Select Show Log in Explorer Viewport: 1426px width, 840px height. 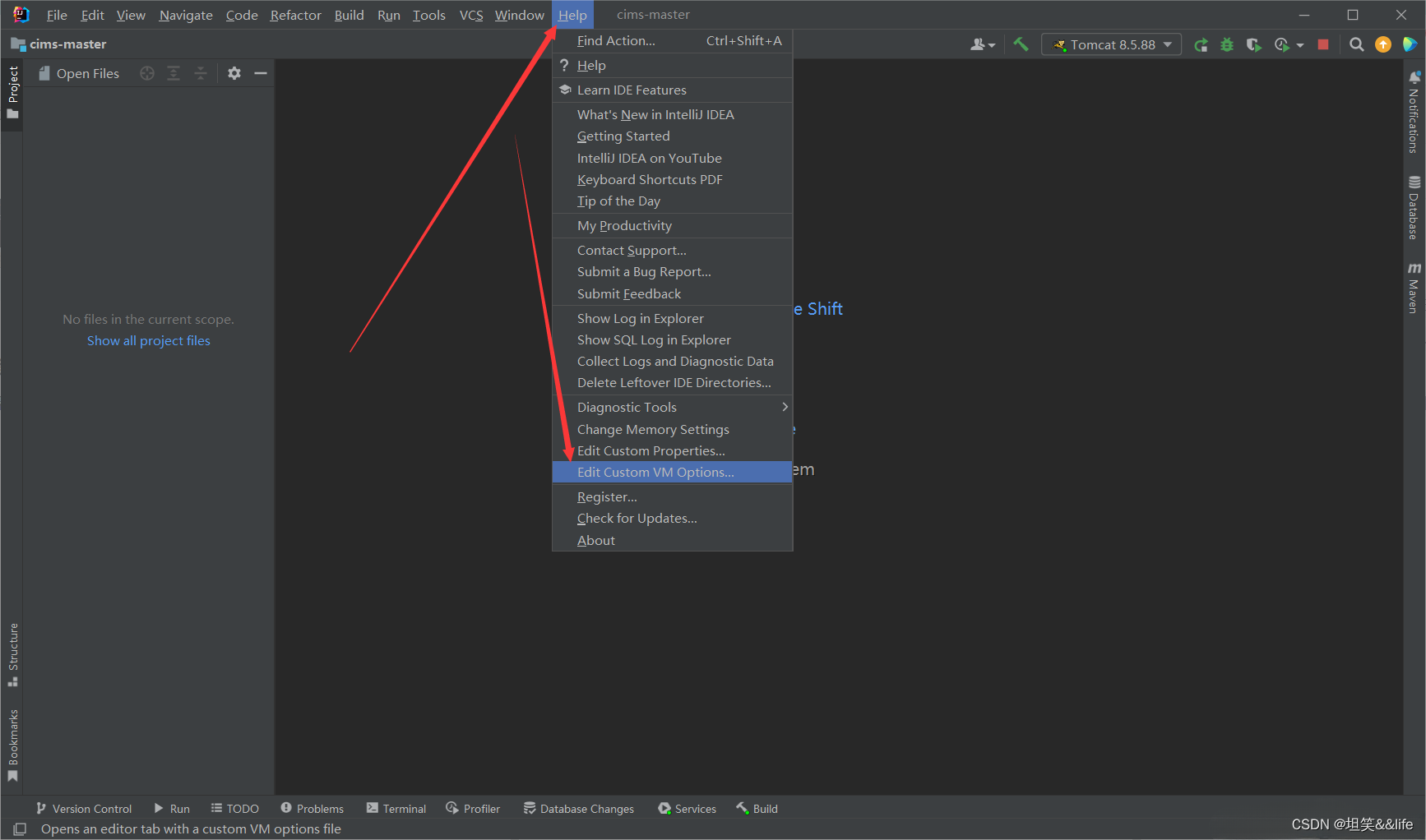[673, 318]
